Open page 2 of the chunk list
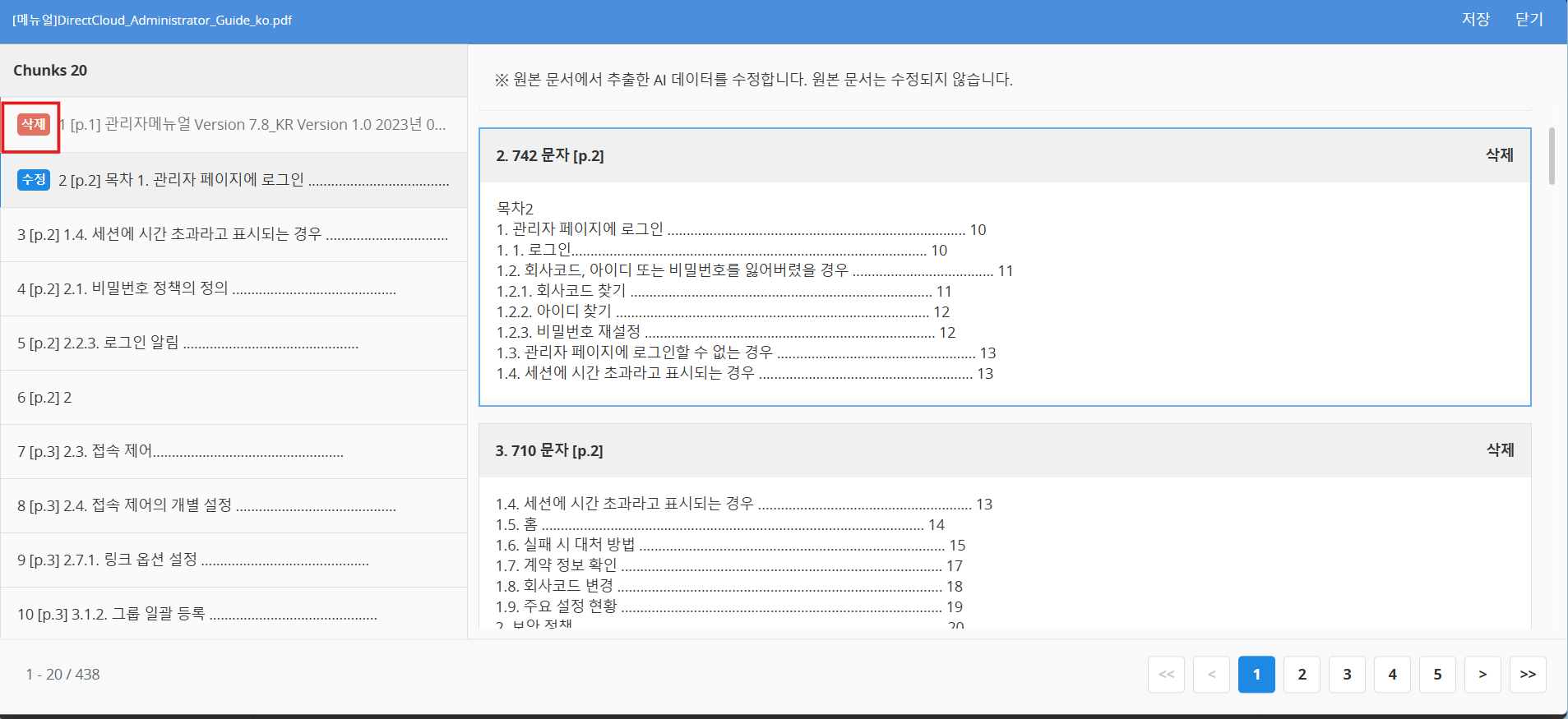 (1302, 674)
